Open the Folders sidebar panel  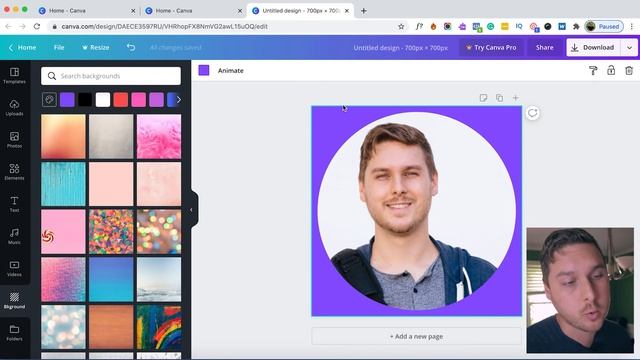pyautogui.click(x=14, y=333)
